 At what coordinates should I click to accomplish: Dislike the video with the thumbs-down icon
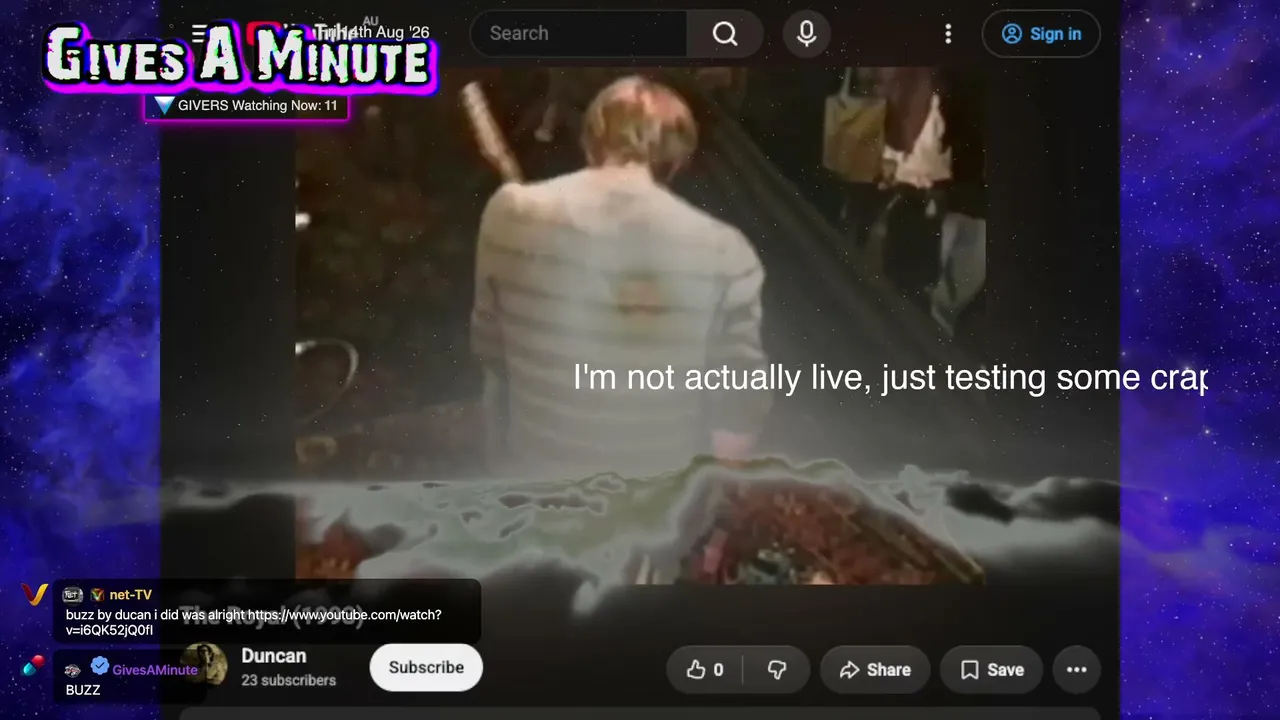pos(777,670)
